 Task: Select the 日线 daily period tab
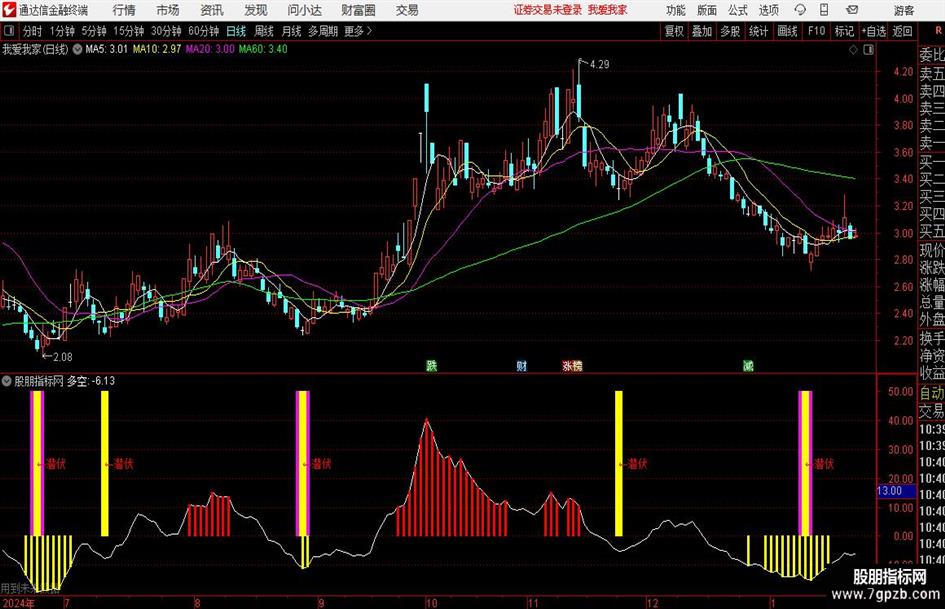point(236,31)
